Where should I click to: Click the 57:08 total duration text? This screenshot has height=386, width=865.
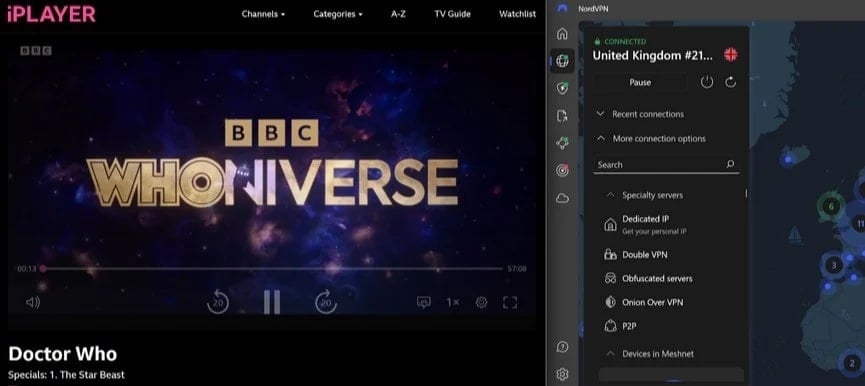pos(517,269)
